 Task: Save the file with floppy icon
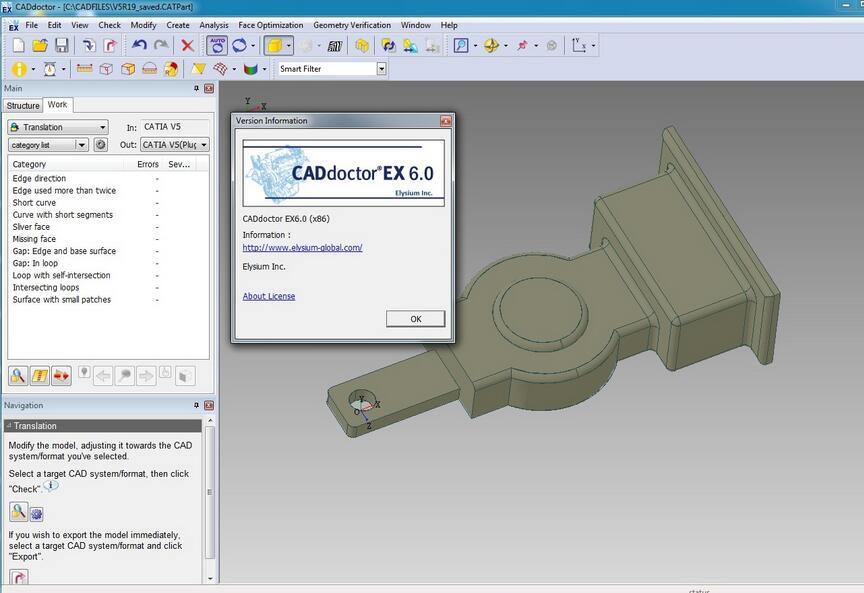(62, 46)
